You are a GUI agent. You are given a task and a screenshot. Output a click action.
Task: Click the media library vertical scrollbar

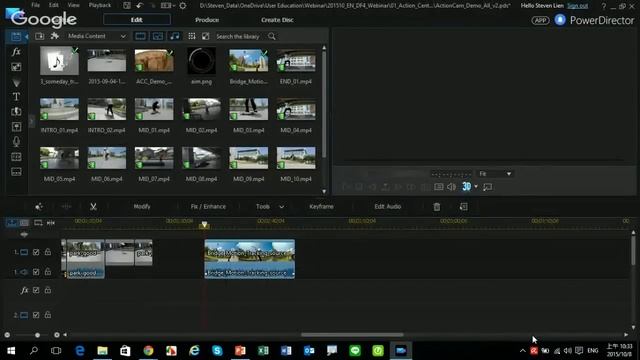pos(324,103)
